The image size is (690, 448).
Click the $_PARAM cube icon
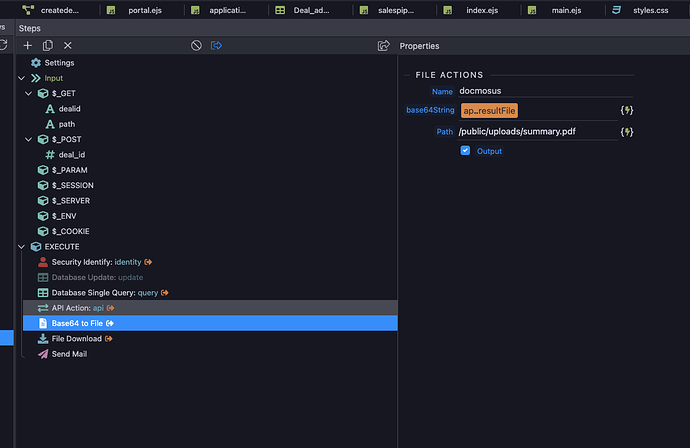coord(43,170)
